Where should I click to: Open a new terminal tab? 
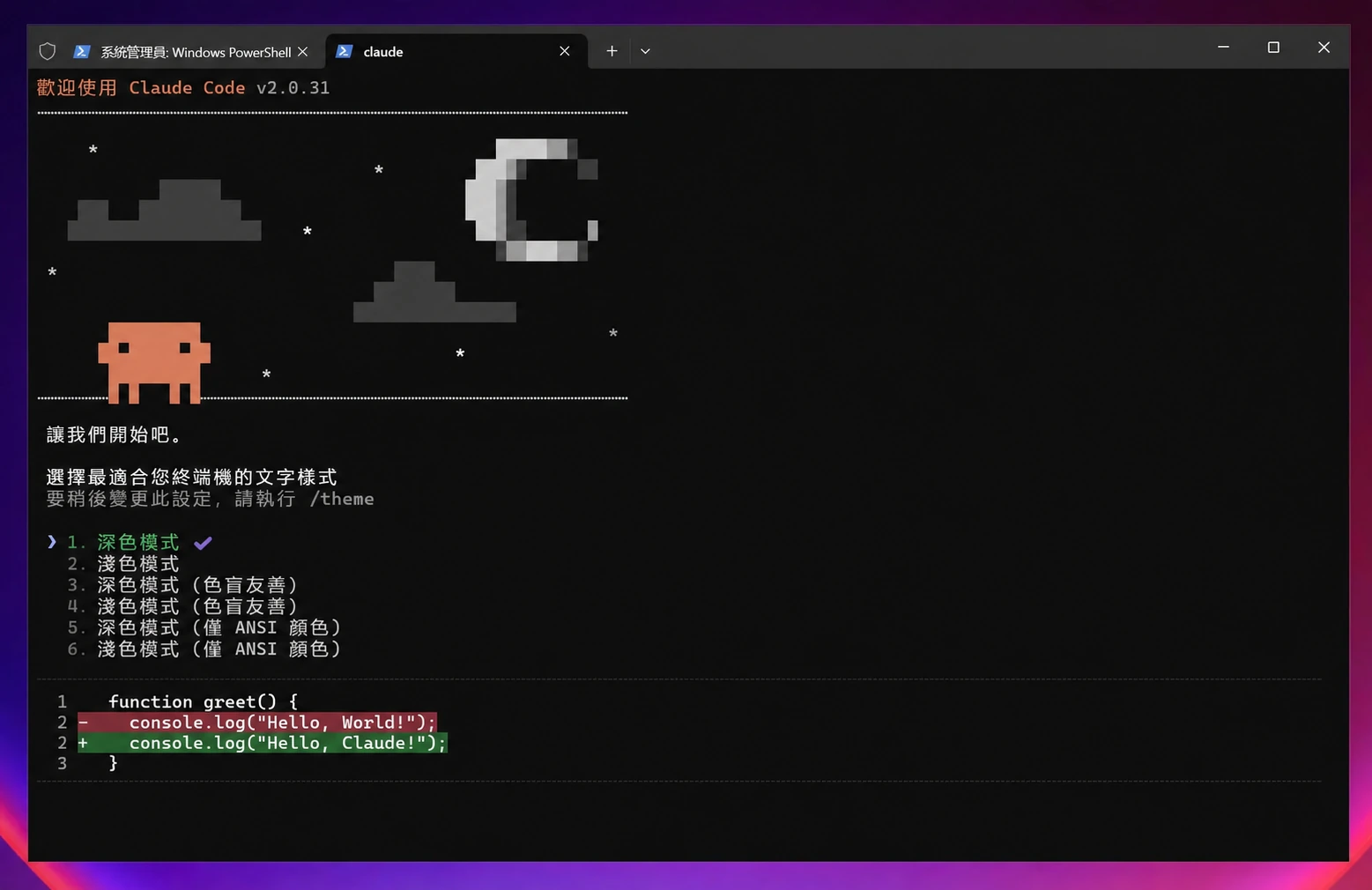(612, 51)
